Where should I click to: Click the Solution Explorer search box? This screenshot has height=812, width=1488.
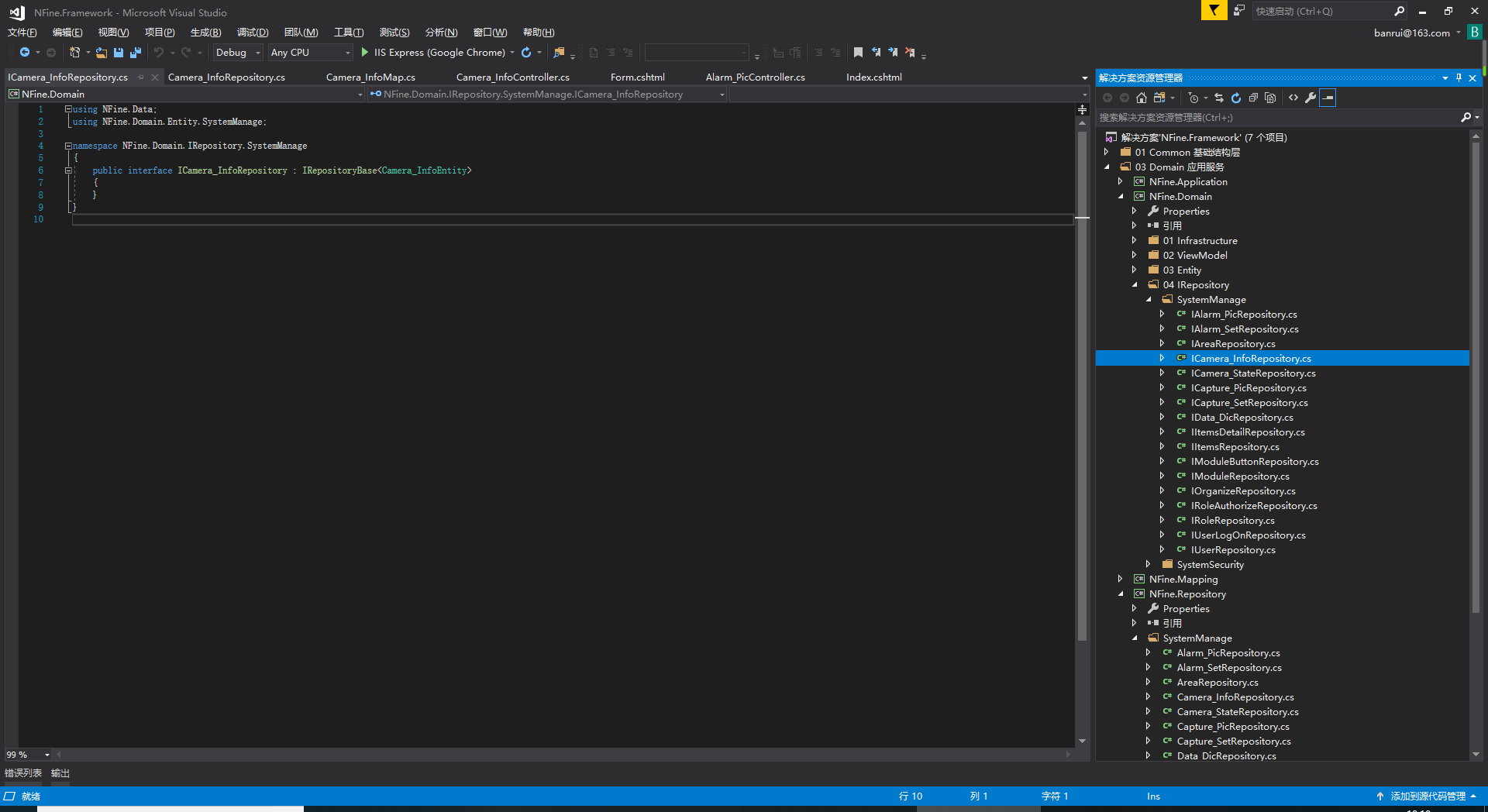click(1277, 117)
